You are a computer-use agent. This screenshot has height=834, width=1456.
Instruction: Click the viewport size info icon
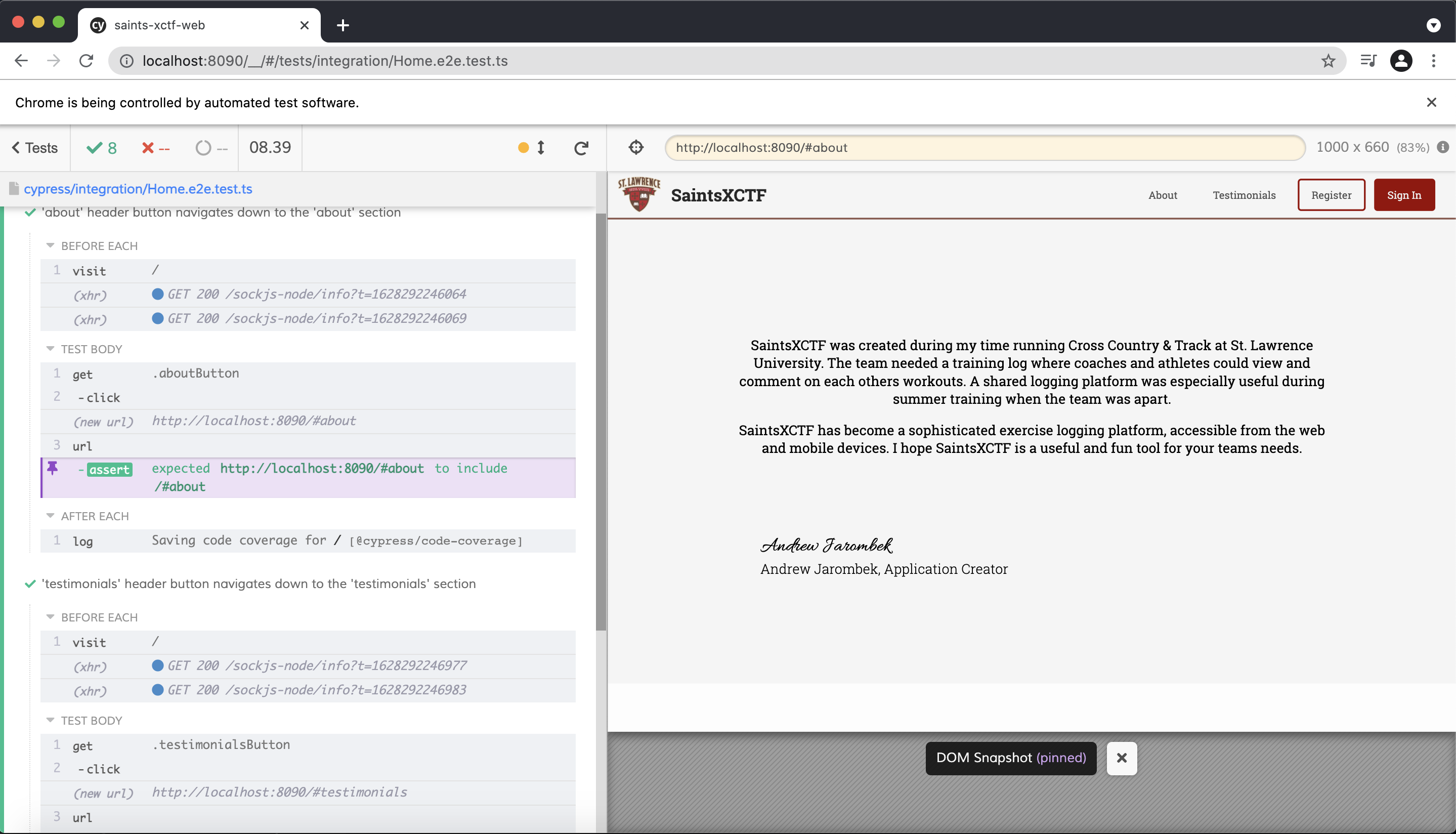click(1443, 147)
